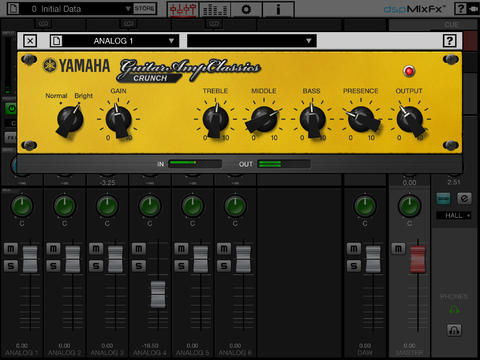Open the plugin preset file icon
The image size is (480, 360).
tap(56, 41)
